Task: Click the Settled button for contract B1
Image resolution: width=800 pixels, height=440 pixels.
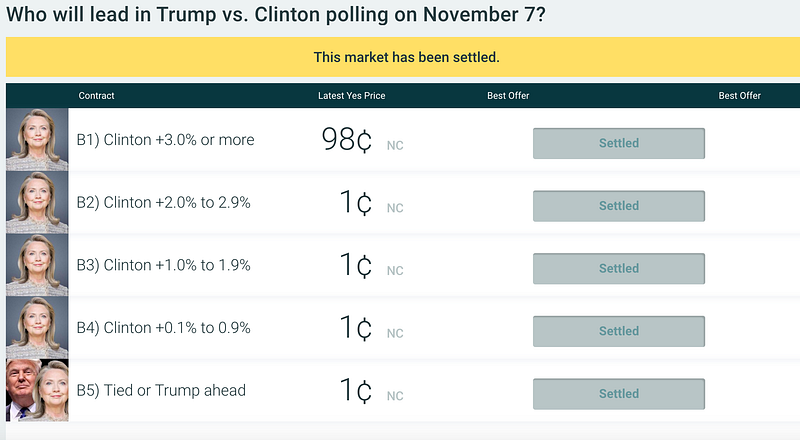Action: [x=618, y=143]
